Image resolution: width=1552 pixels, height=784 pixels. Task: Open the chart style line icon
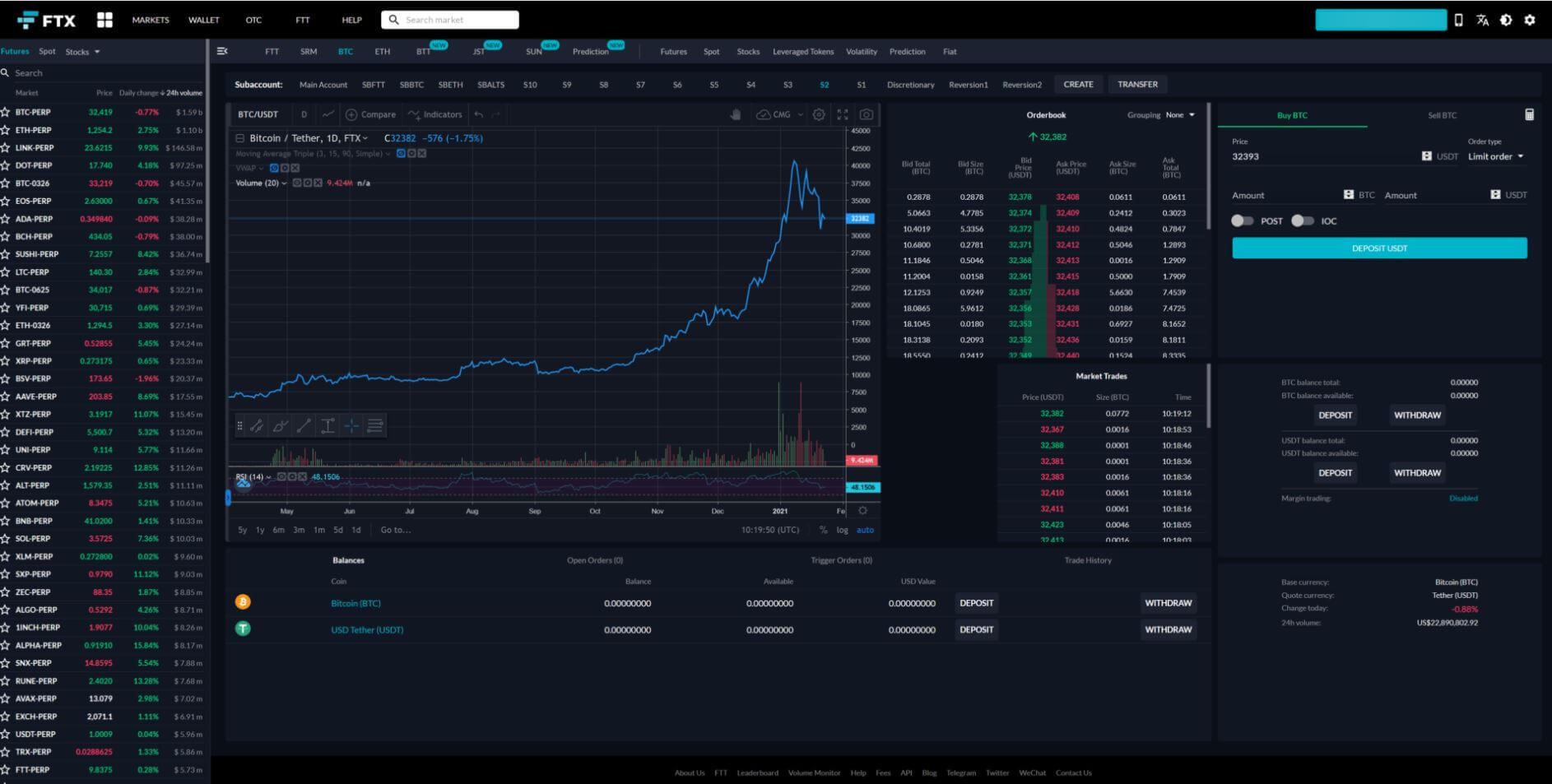328,114
